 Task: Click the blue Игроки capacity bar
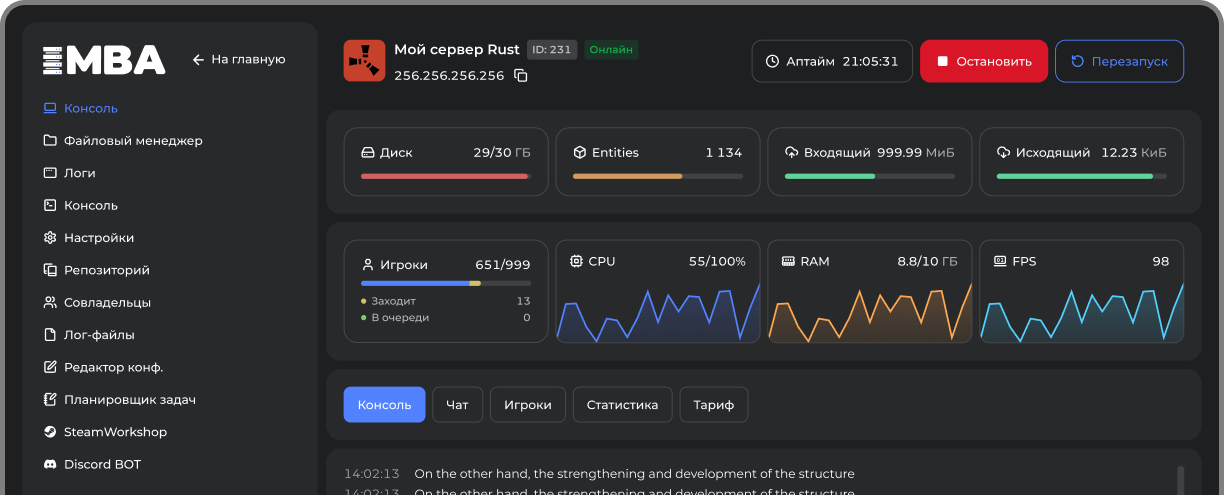[x=445, y=283]
